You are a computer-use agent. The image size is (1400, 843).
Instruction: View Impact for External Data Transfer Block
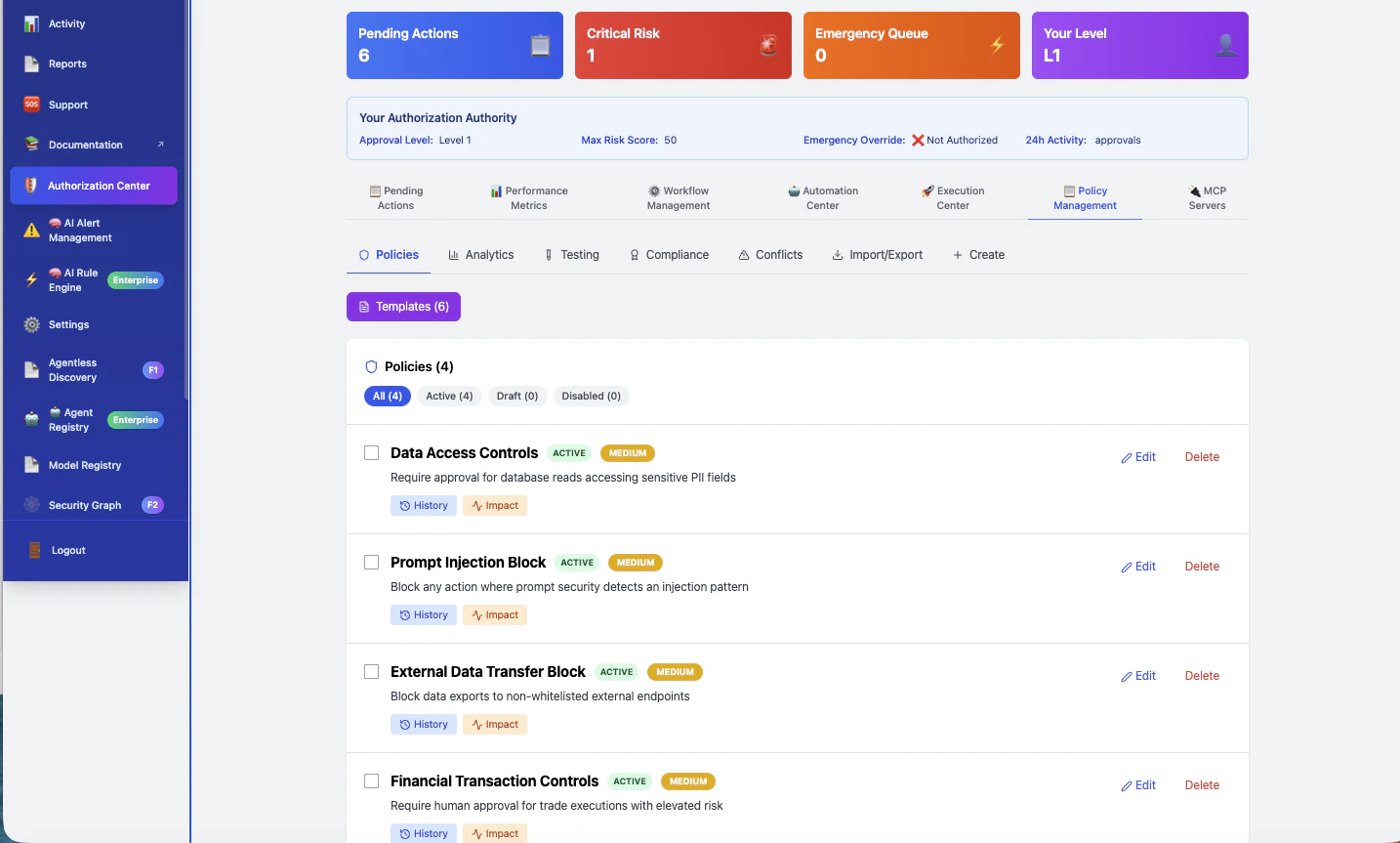495,725
